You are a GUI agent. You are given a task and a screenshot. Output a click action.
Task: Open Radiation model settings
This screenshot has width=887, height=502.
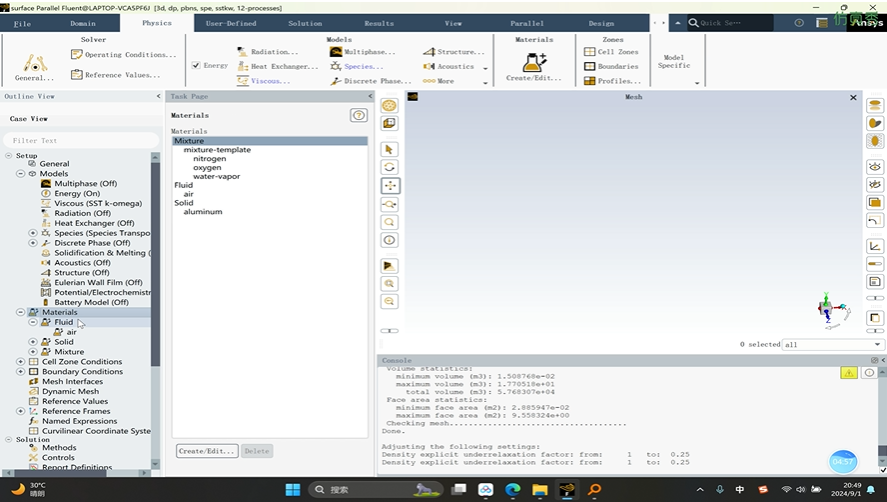268,52
